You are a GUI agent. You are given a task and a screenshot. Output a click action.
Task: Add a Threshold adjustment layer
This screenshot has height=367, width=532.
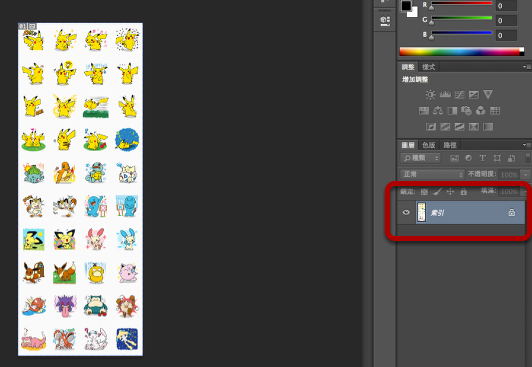pos(459,127)
